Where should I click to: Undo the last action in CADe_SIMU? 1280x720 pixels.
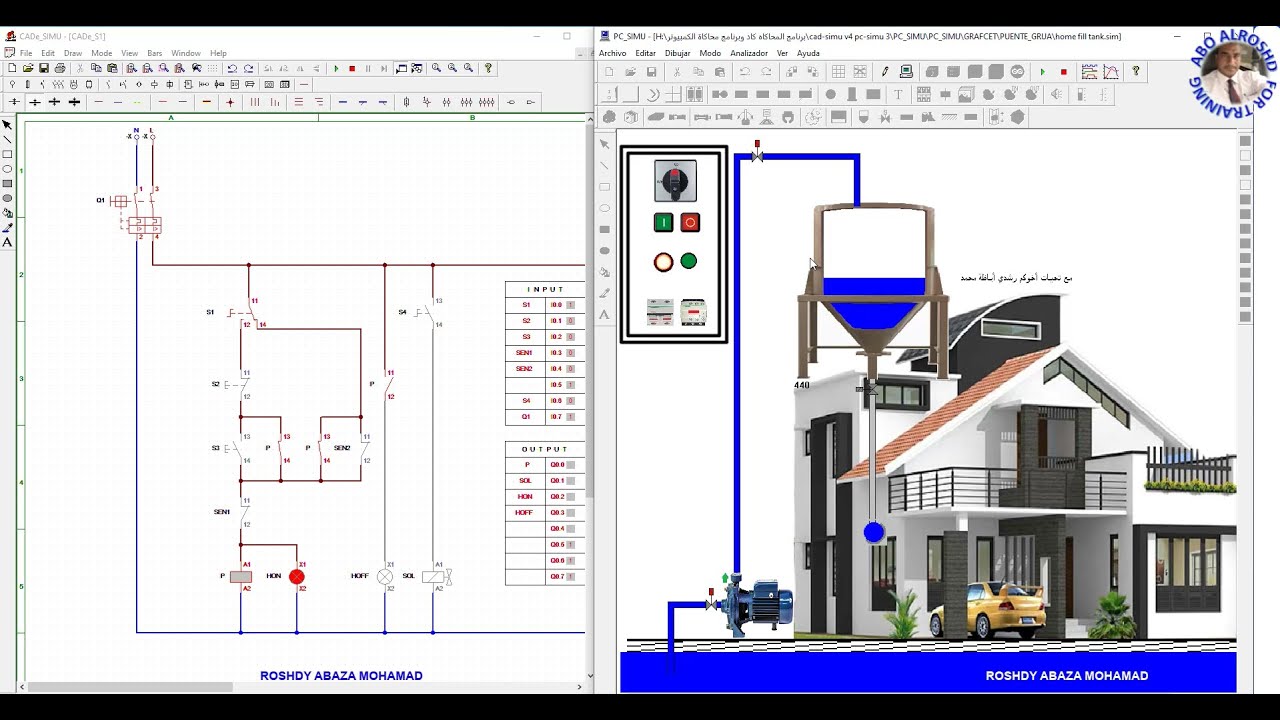point(232,68)
